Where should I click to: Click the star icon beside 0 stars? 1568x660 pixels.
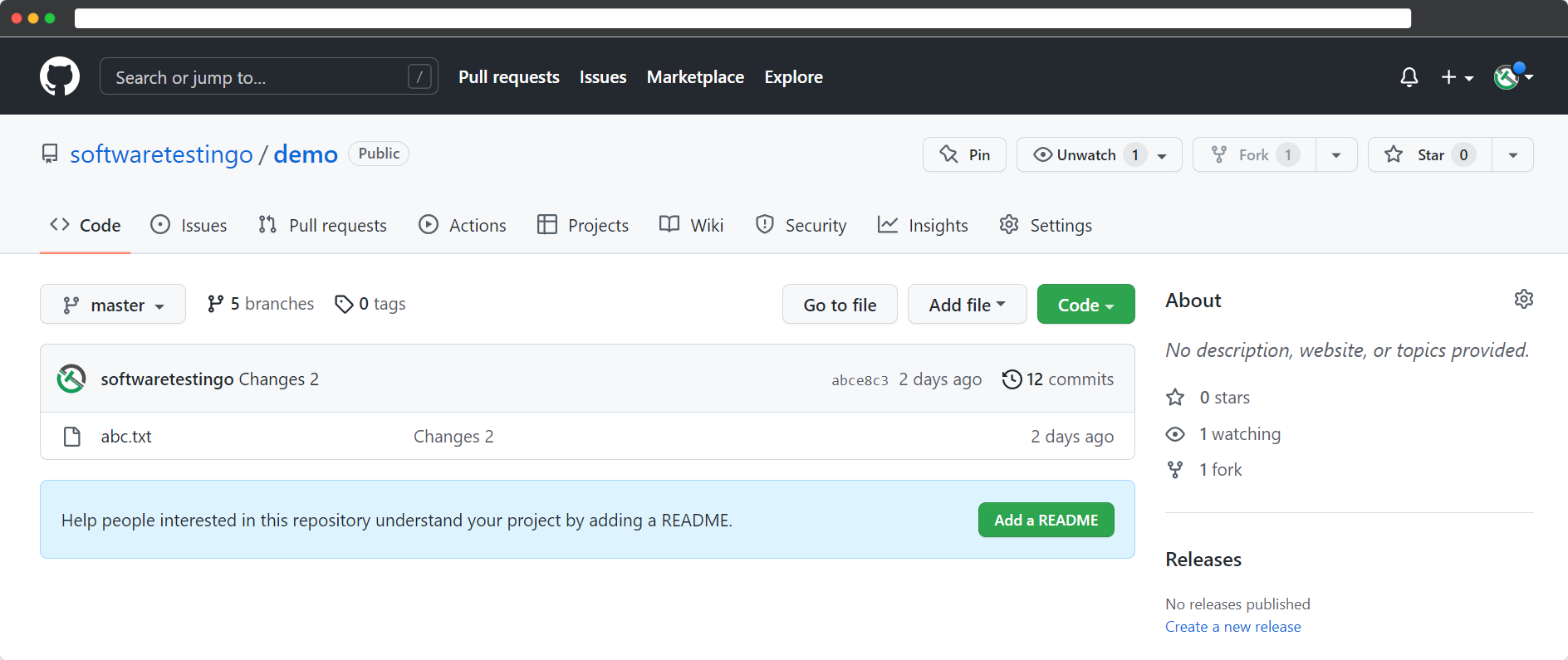coord(1175,398)
